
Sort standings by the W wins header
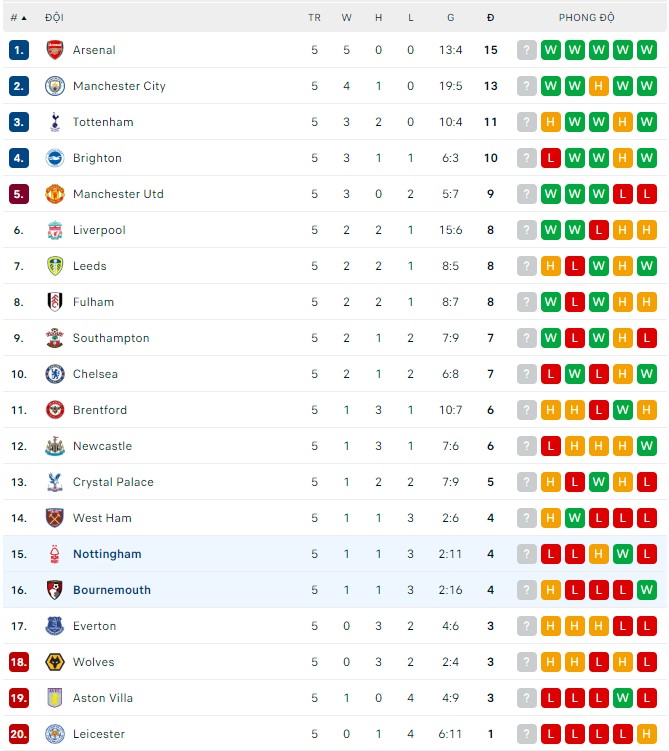coord(346,18)
